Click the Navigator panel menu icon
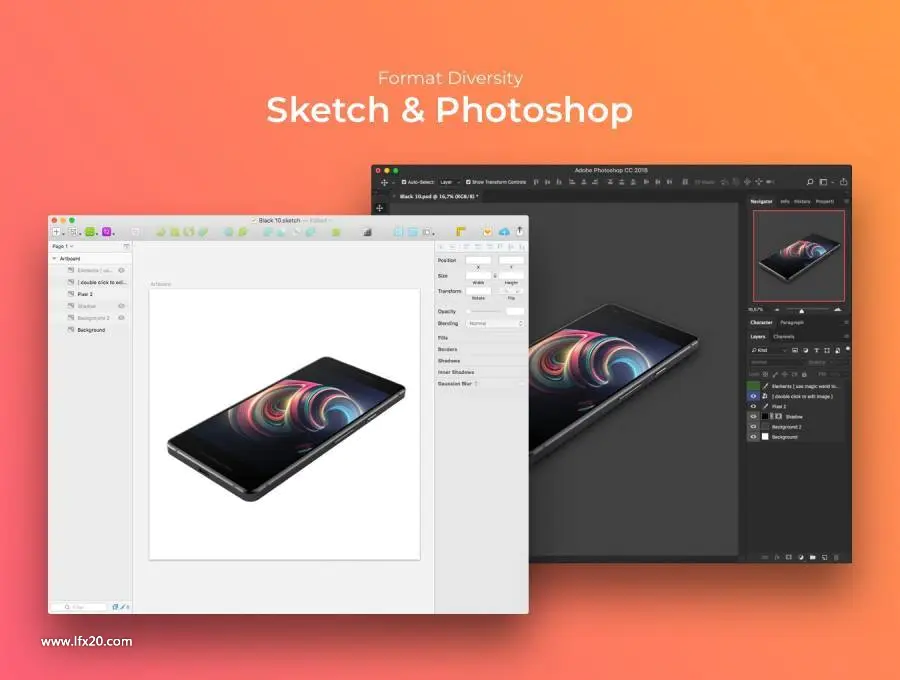The image size is (900, 680). click(846, 201)
